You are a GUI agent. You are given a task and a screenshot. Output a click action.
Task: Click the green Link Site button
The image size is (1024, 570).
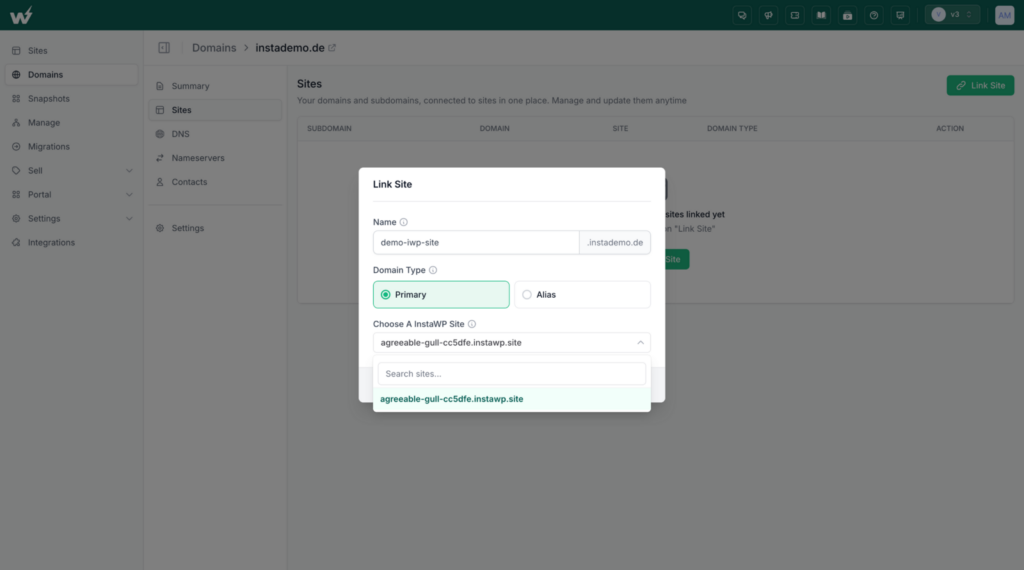coord(980,86)
